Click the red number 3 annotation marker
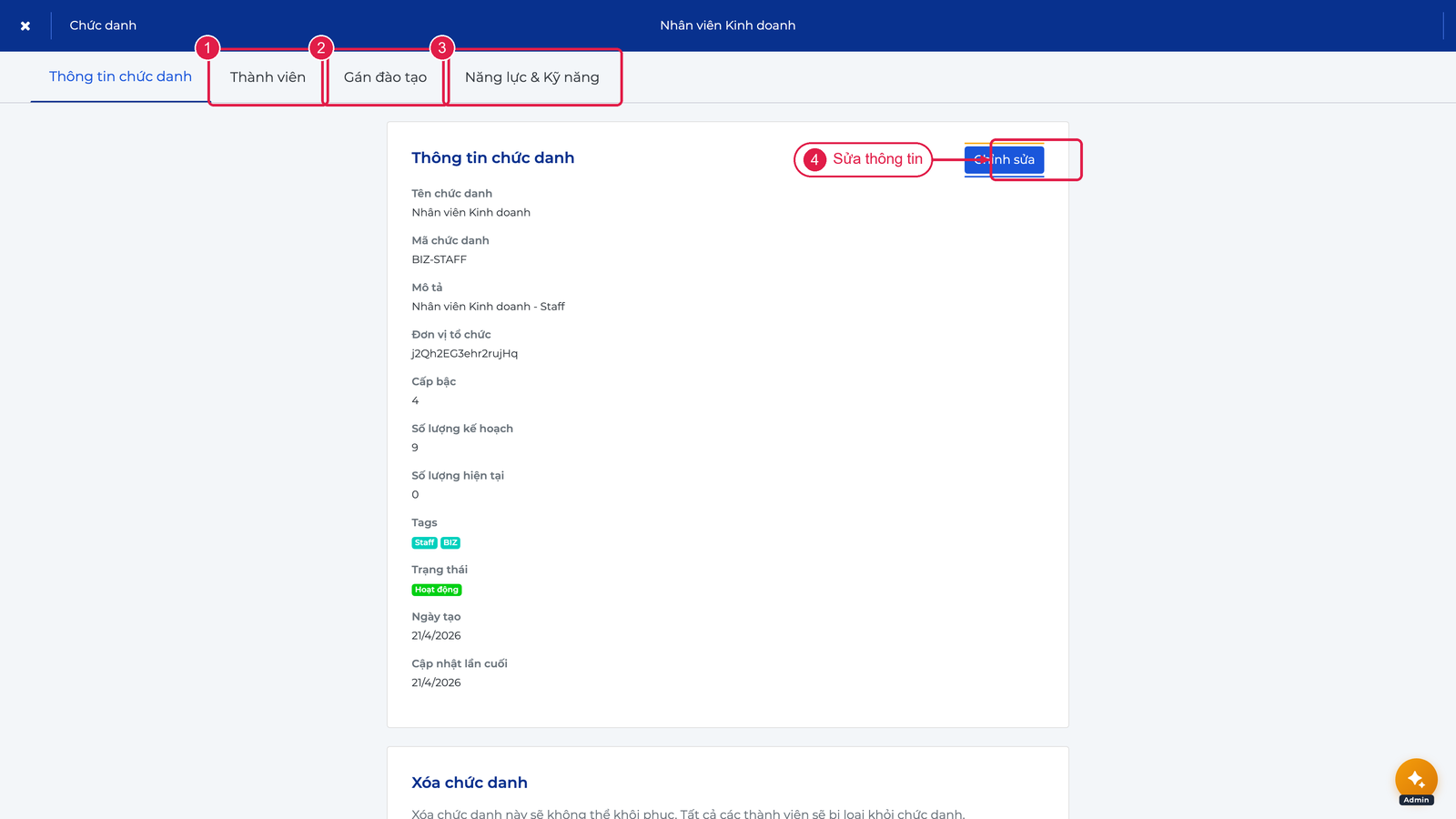Viewport: 1456px width, 819px height. [442, 48]
